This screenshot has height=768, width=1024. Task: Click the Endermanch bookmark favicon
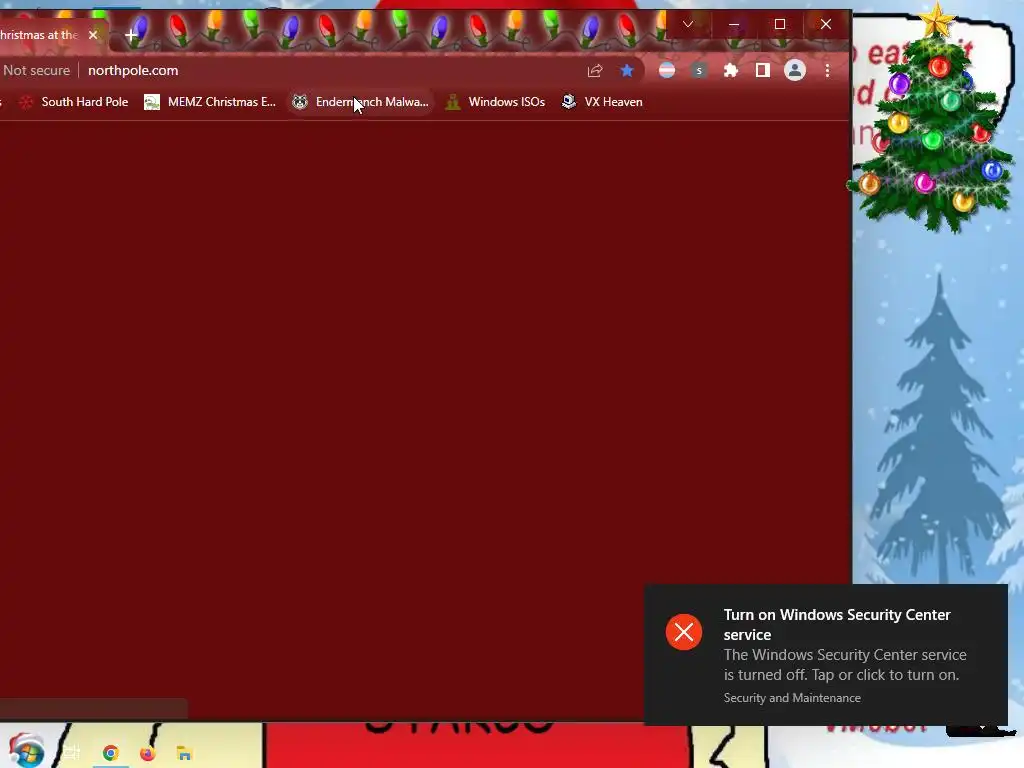pos(300,102)
